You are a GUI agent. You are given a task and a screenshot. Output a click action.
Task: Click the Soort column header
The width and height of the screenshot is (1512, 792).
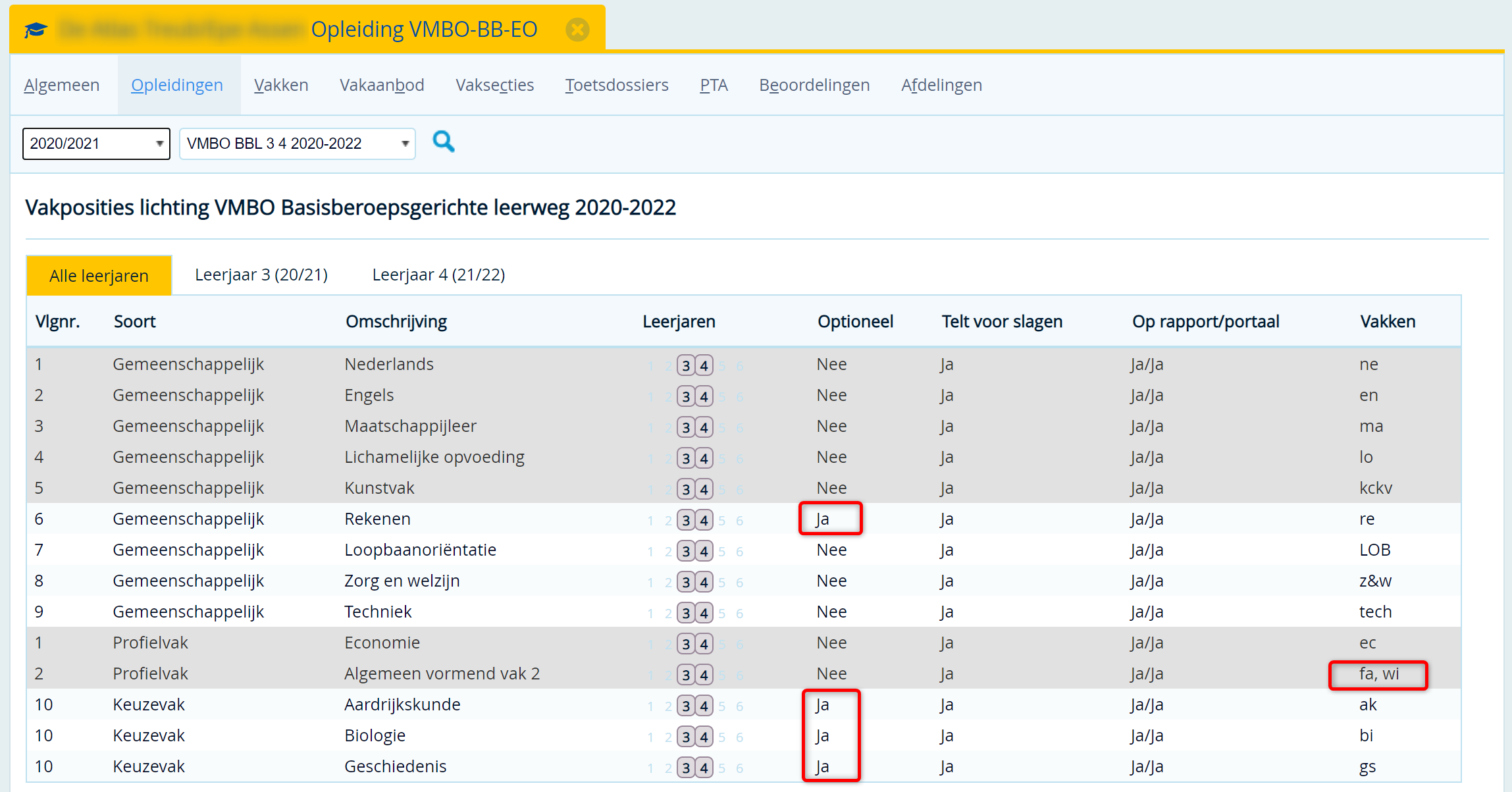135,321
